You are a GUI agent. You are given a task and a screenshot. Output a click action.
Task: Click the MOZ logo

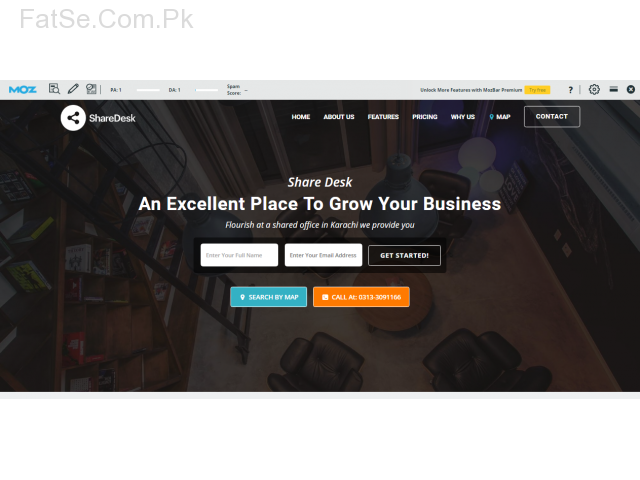(x=22, y=89)
